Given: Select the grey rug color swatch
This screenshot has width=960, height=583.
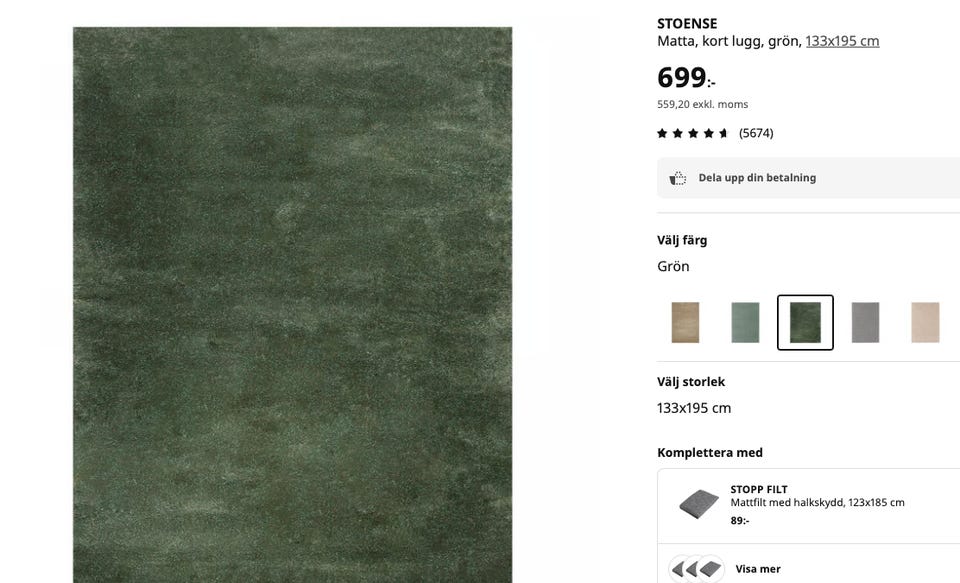Looking at the screenshot, I should click(865, 322).
